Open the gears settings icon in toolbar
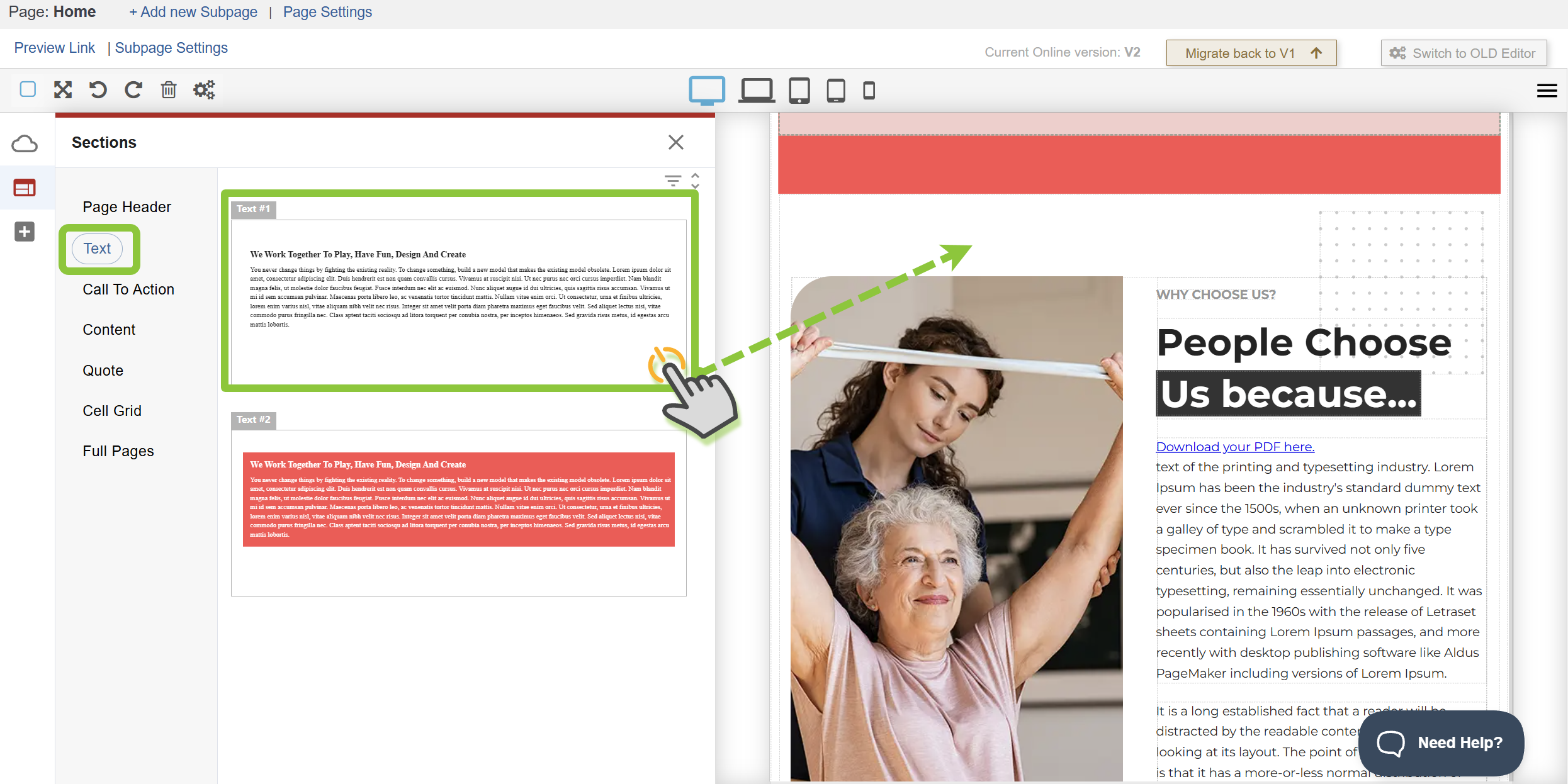The height and width of the screenshot is (784, 1568). pyautogui.click(x=204, y=90)
